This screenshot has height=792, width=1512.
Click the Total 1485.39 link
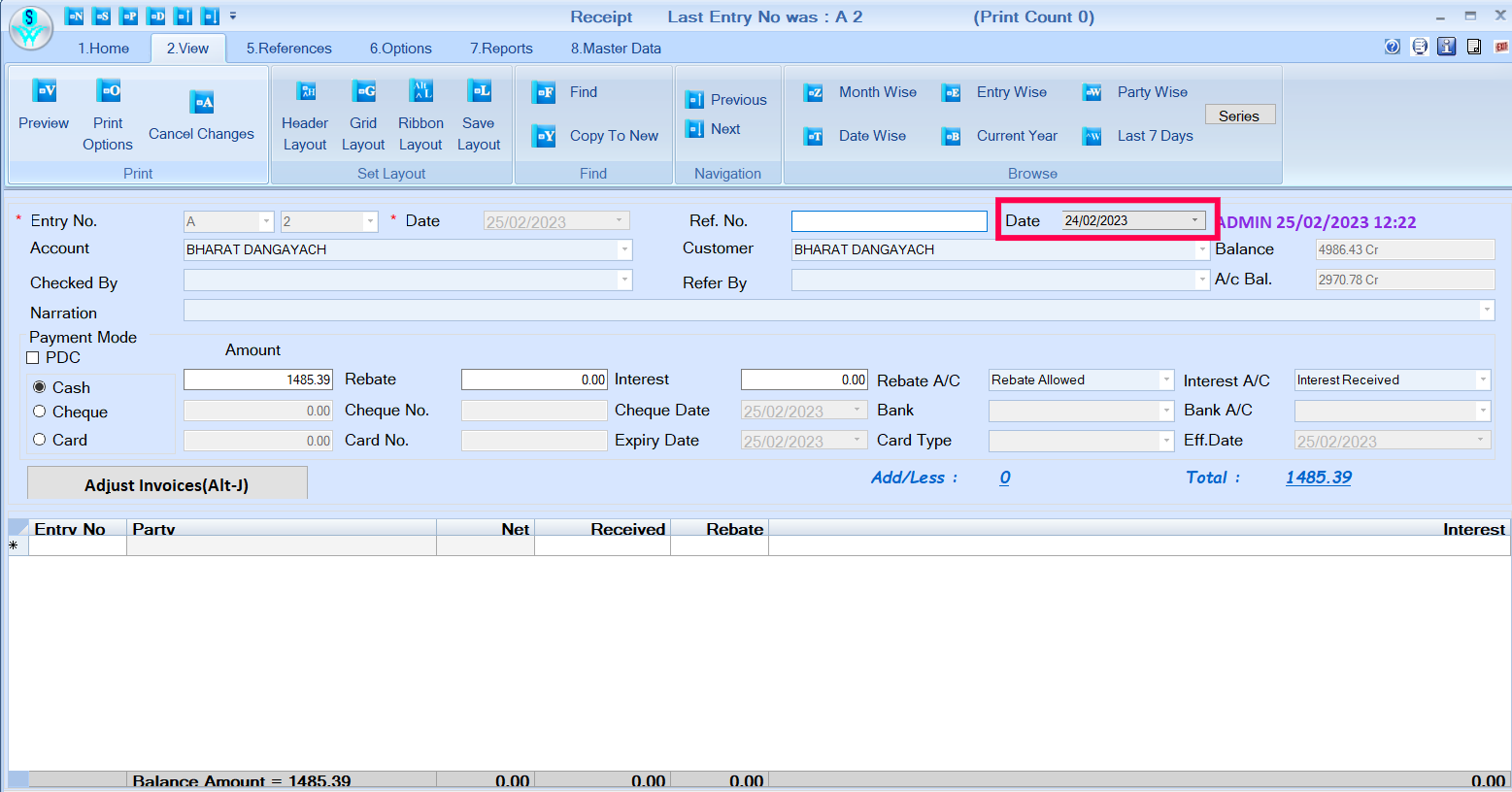tap(1319, 478)
